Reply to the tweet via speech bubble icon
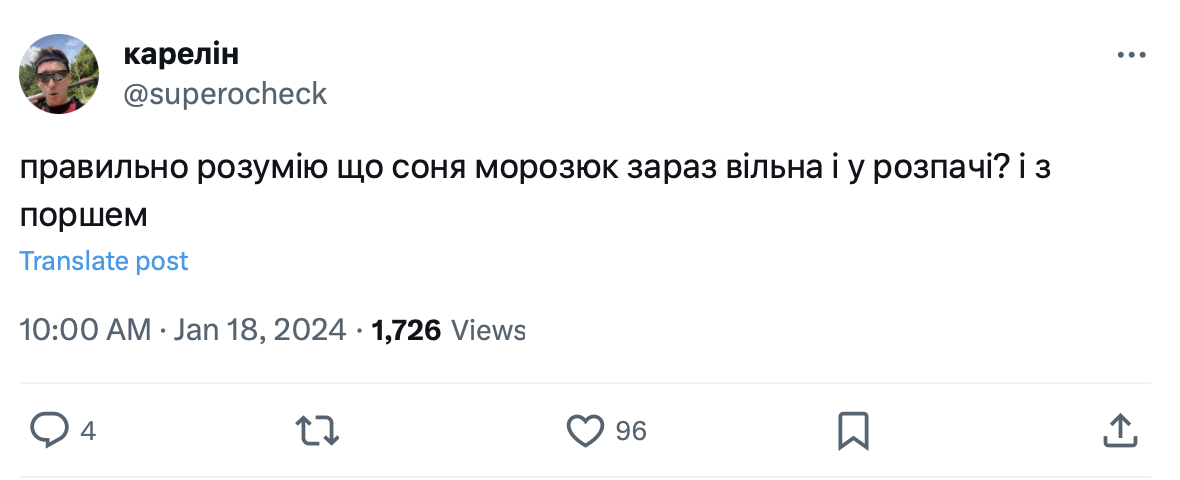The height and width of the screenshot is (480, 1180). (47, 431)
